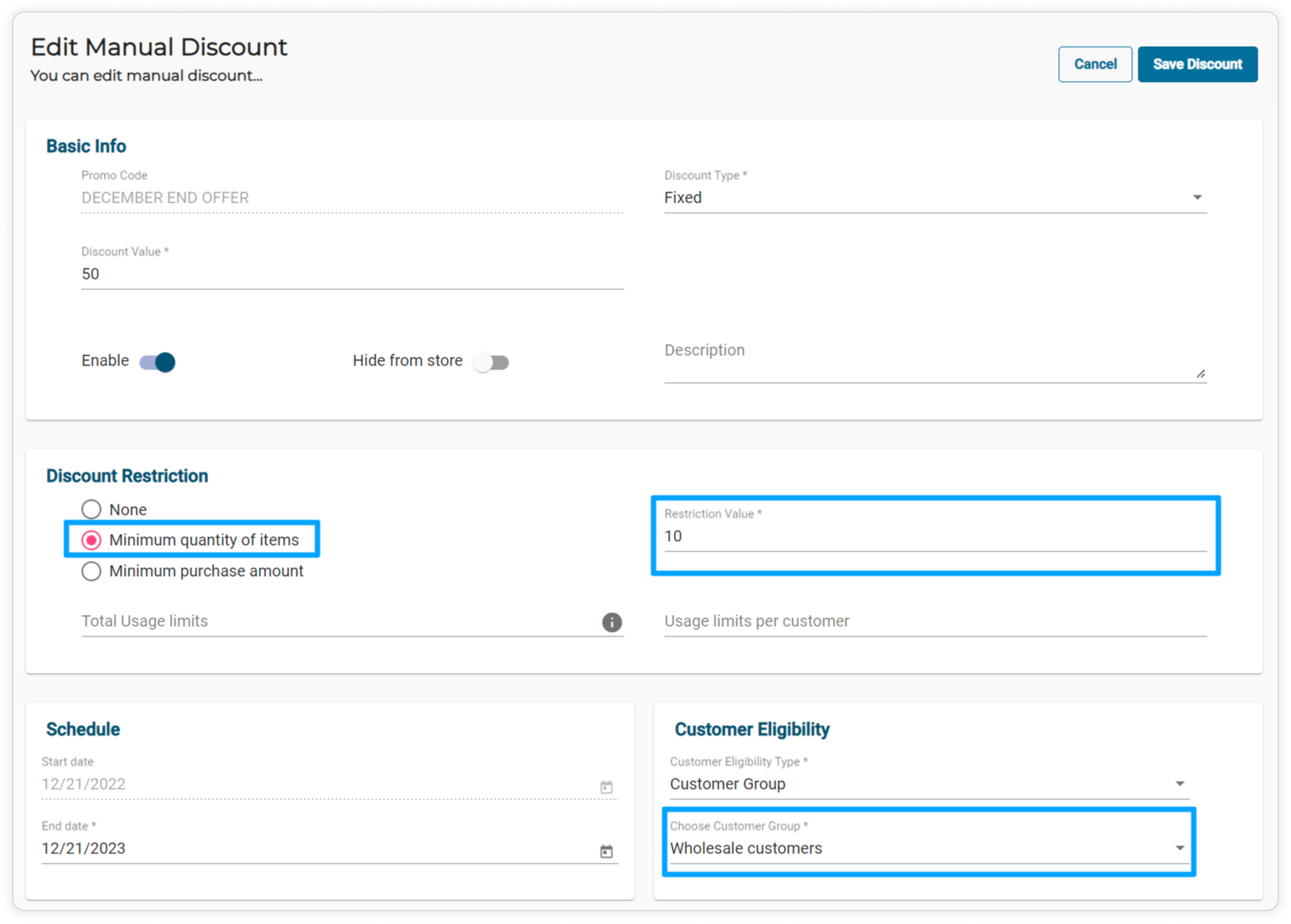Select Minimum purchase amount radio option

pyautogui.click(x=91, y=571)
